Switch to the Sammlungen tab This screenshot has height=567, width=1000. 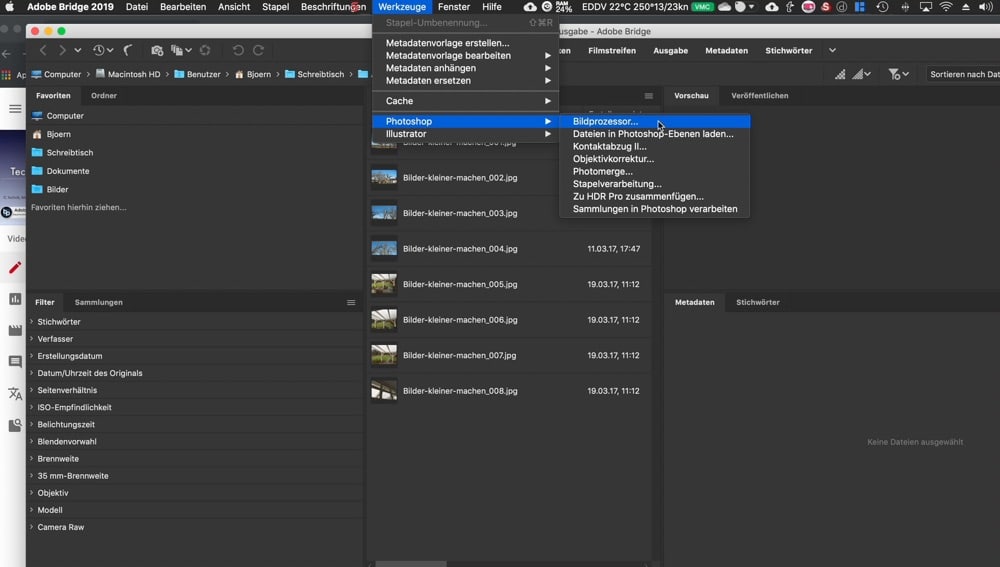pos(99,302)
